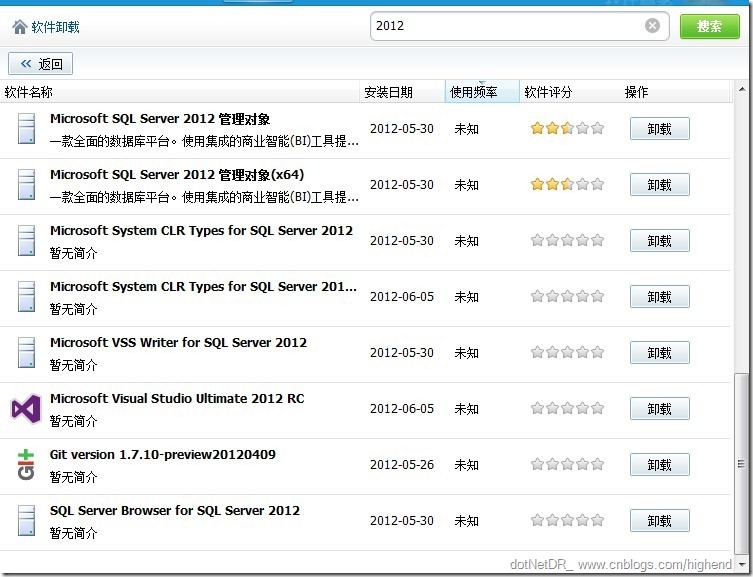The image size is (753, 577).
Task: Click 未知 frequency in Visual Studio row
Action: coord(466,409)
